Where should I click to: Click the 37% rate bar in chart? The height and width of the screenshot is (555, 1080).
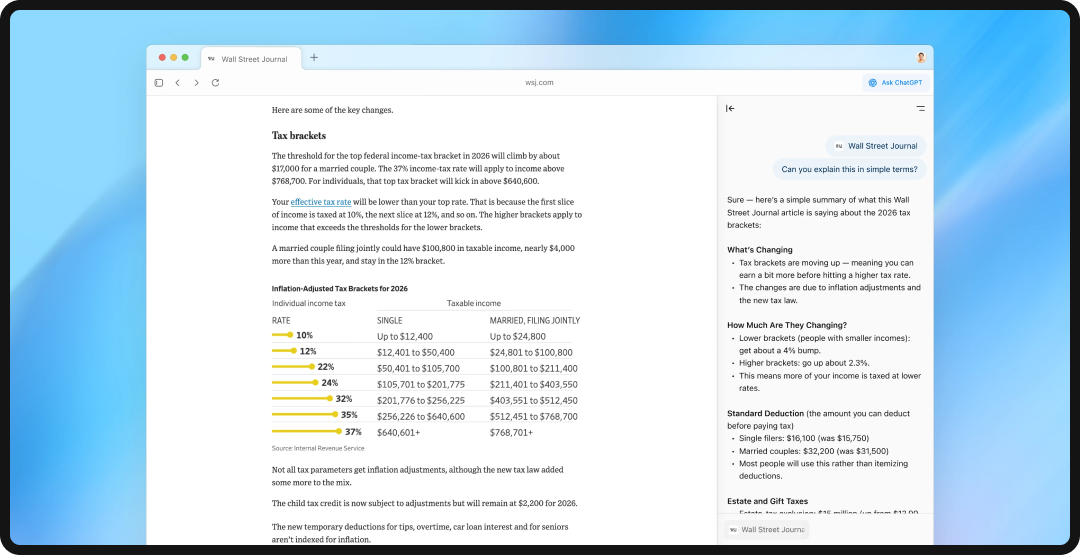pyautogui.click(x=306, y=432)
